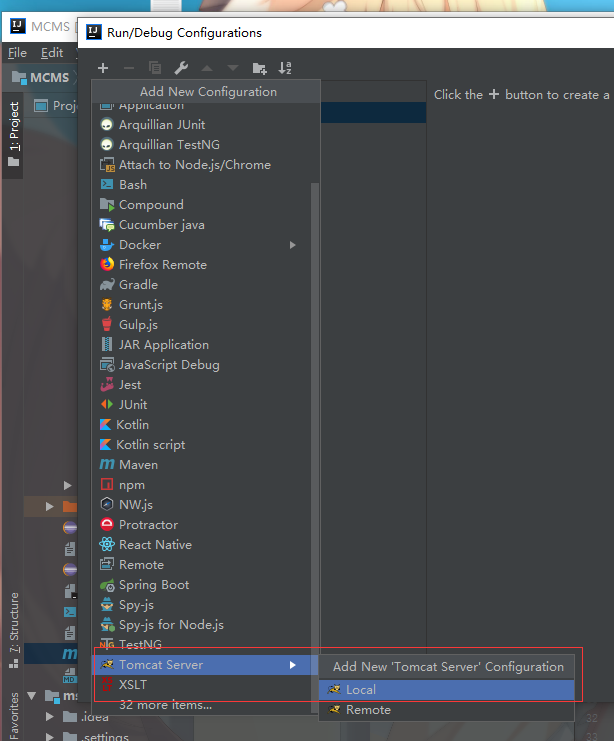Choose Remote Tomcat Server configuration
614x741 pixels.
pyautogui.click(x=447, y=710)
